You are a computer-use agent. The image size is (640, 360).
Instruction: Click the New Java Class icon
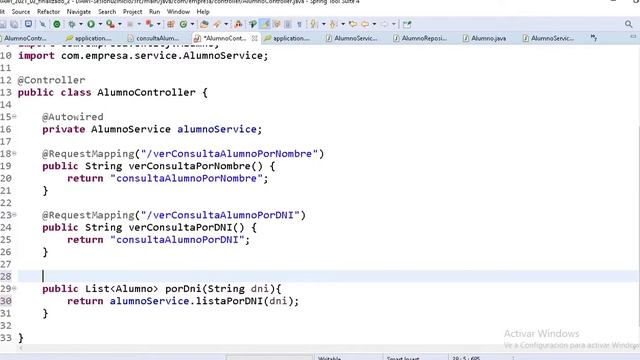pos(183,24)
